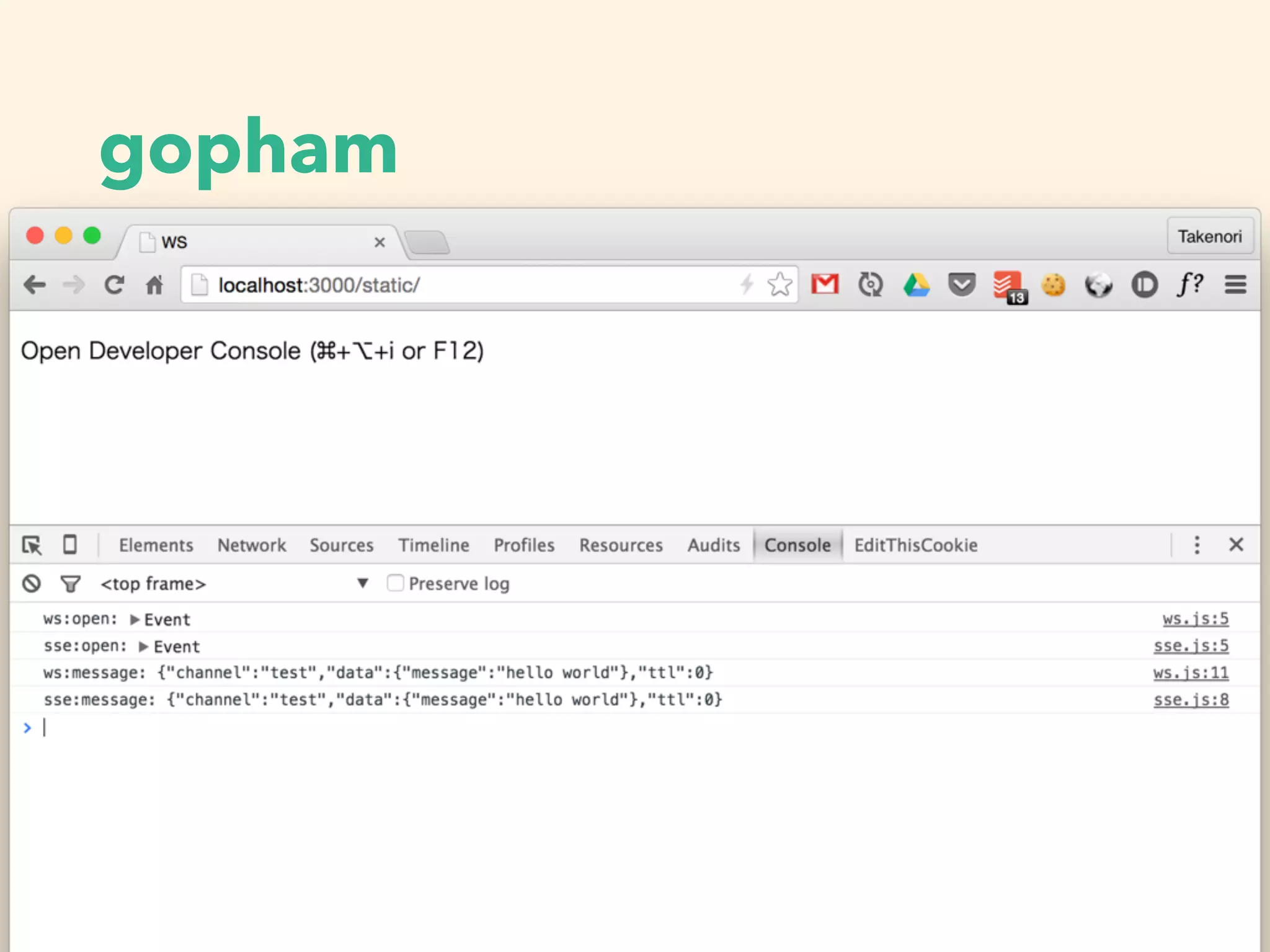Activate the inspect element picker tool
The height and width of the screenshot is (952, 1270).
click(32, 545)
